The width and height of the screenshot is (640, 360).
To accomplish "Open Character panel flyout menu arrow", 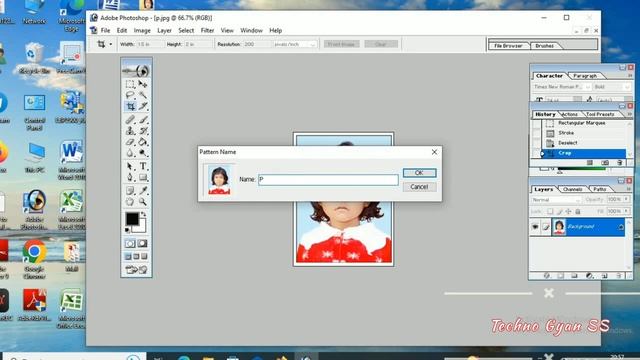I will coord(630,76).
